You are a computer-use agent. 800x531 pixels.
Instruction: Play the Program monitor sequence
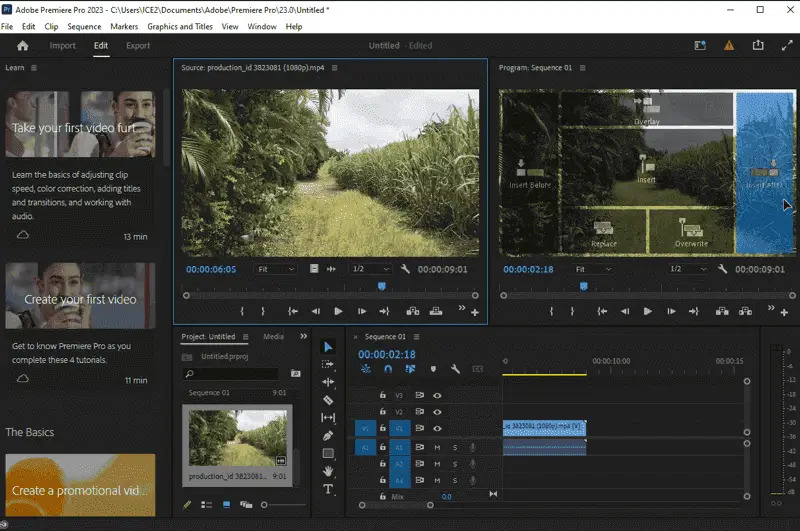tap(647, 311)
